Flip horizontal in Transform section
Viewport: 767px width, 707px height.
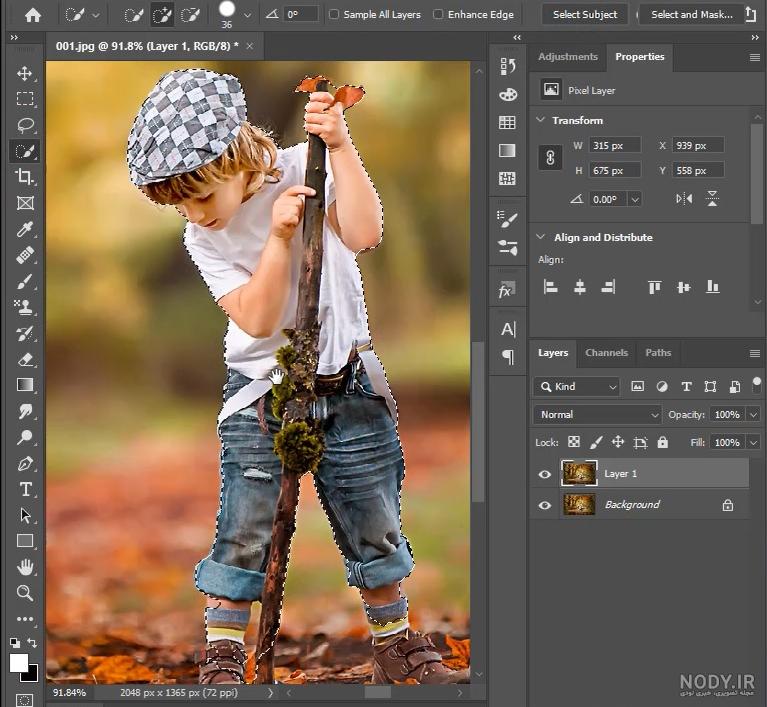click(684, 199)
